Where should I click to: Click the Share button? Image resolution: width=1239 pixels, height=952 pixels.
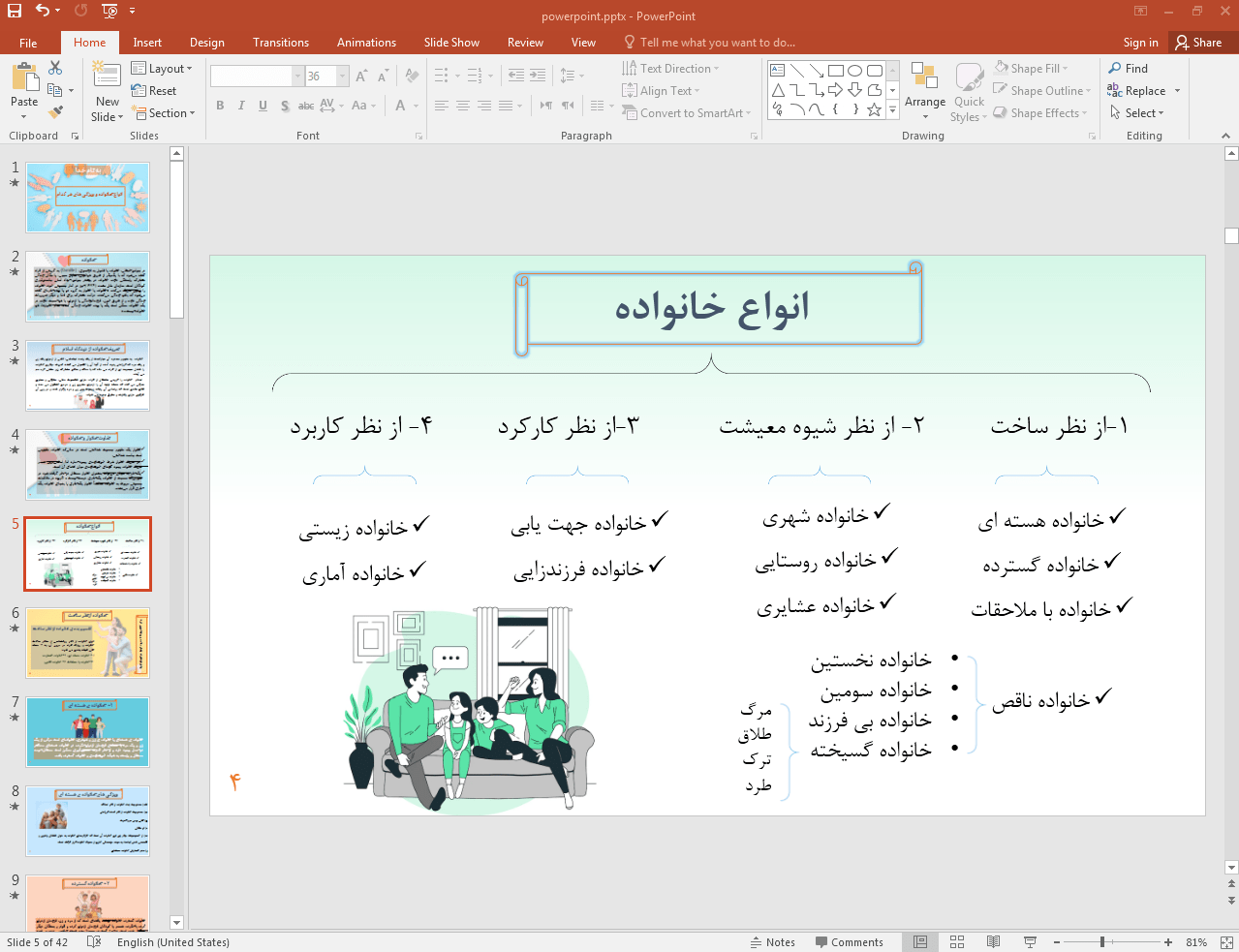click(1199, 42)
